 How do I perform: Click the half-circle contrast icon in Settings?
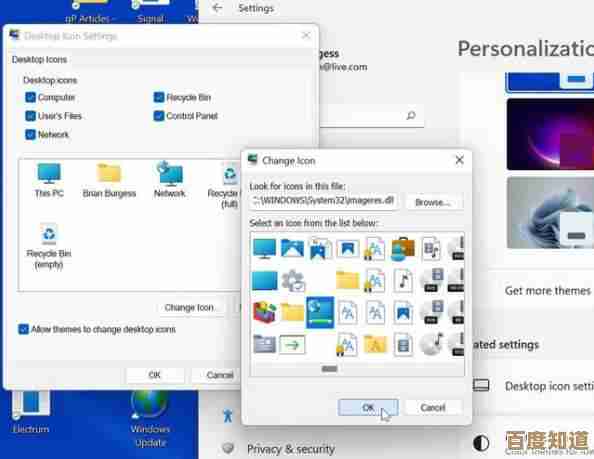click(481, 443)
